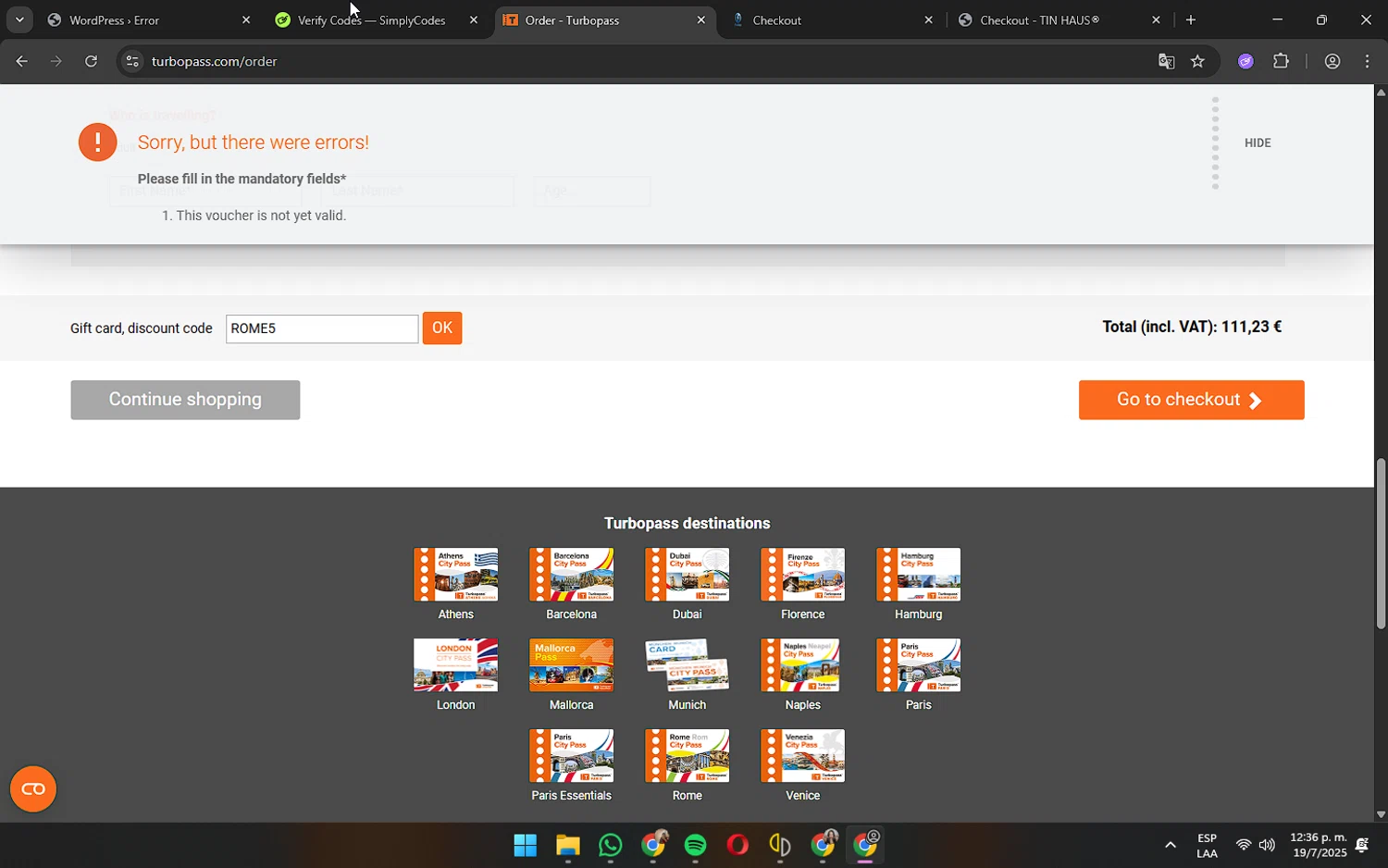Click the Athens destination link text
This screenshot has height=868, width=1388.
tap(455, 614)
